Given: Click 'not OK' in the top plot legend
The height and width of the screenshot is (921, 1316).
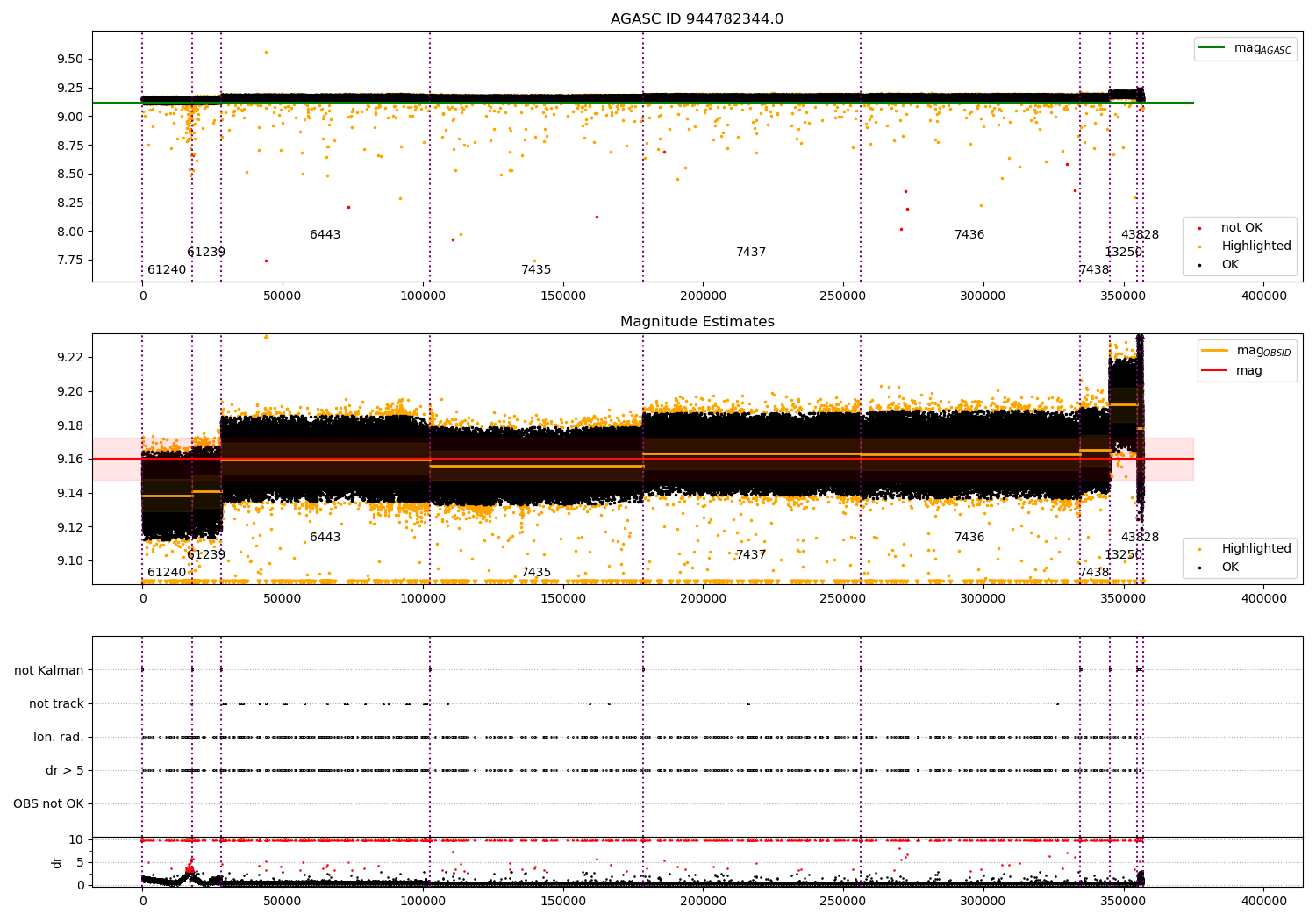Looking at the screenshot, I should tap(1240, 228).
